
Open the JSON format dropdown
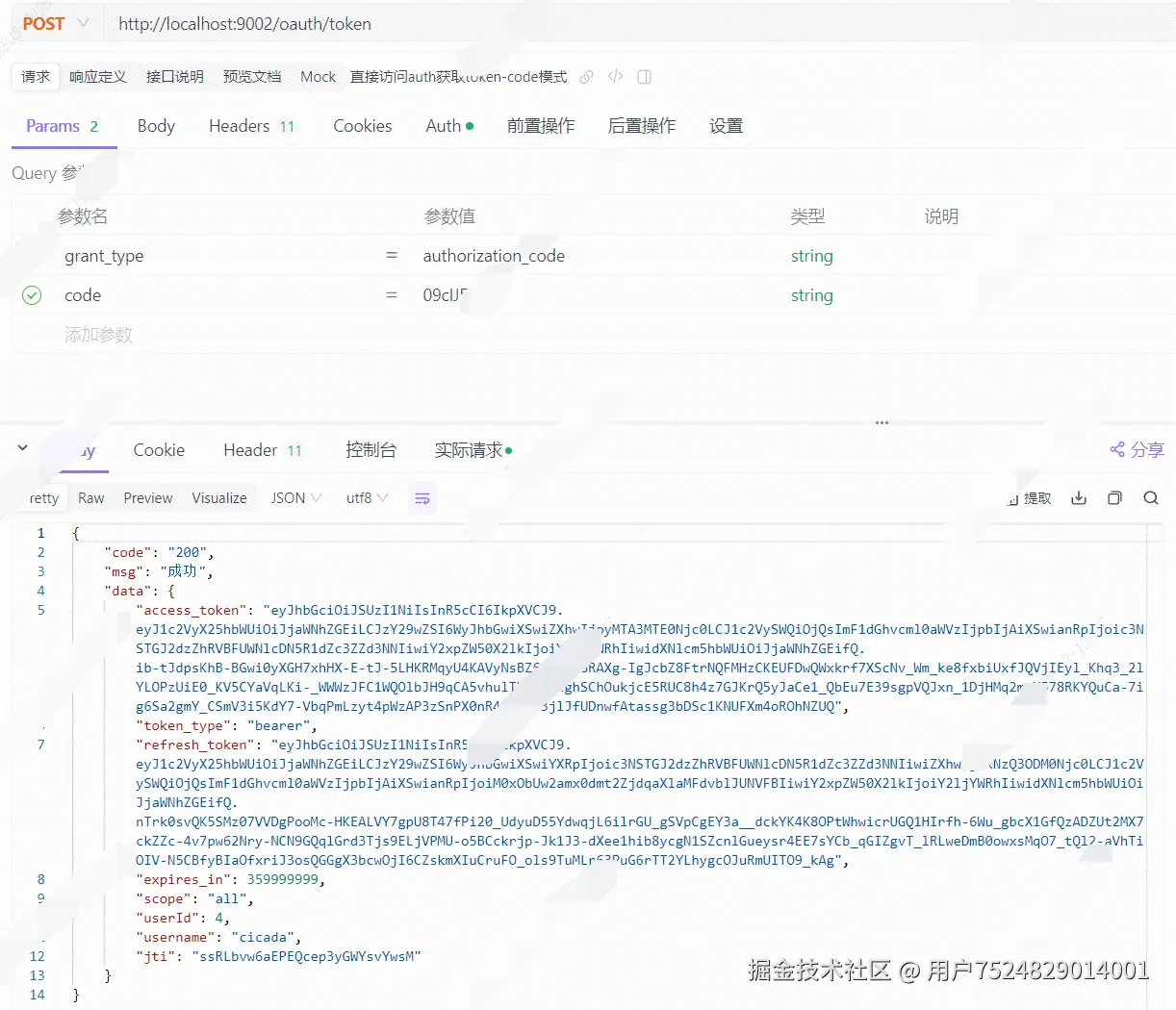(295, 498)
